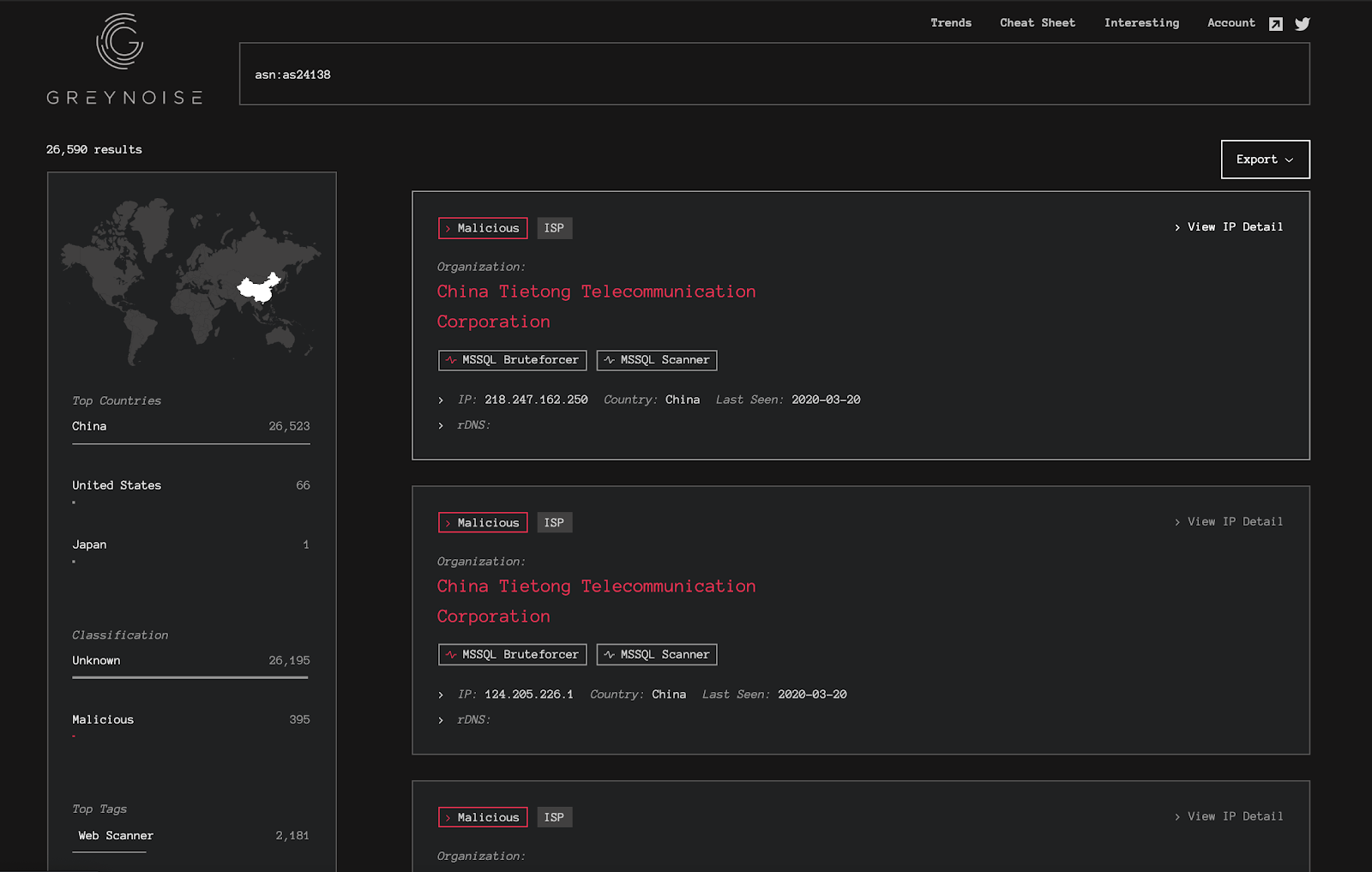Screen dimensions: 1372x872
Task: Click Last Seen date on 124.205.226.1 card
Action: pos(812,695)
